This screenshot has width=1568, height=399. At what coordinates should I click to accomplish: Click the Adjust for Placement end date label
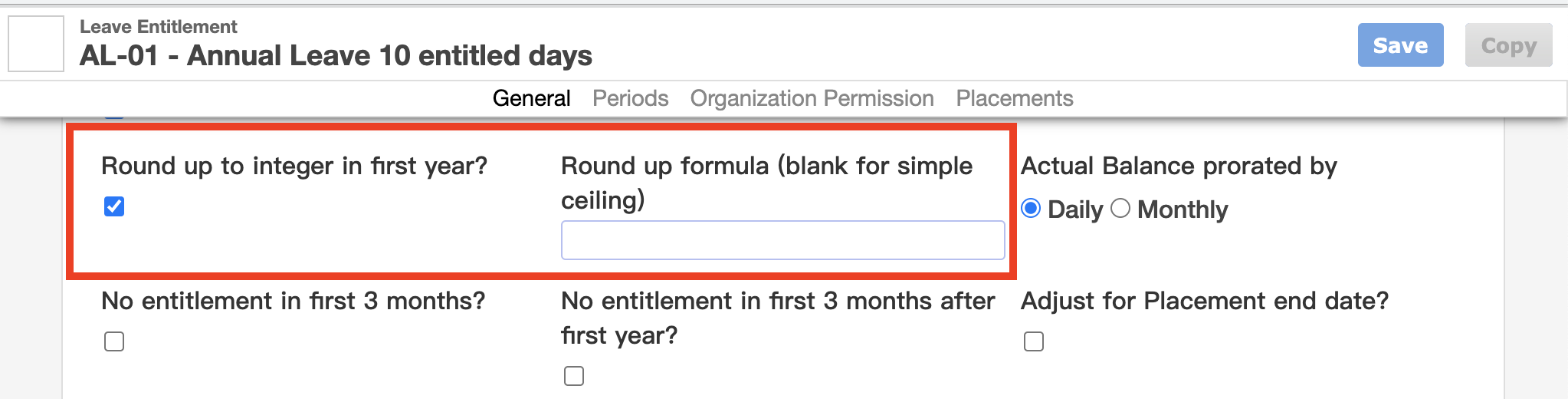click(x=1205, y=301)
